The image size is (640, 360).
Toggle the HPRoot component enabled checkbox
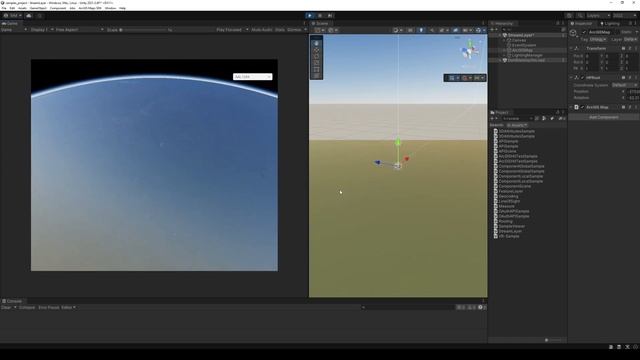582,78
